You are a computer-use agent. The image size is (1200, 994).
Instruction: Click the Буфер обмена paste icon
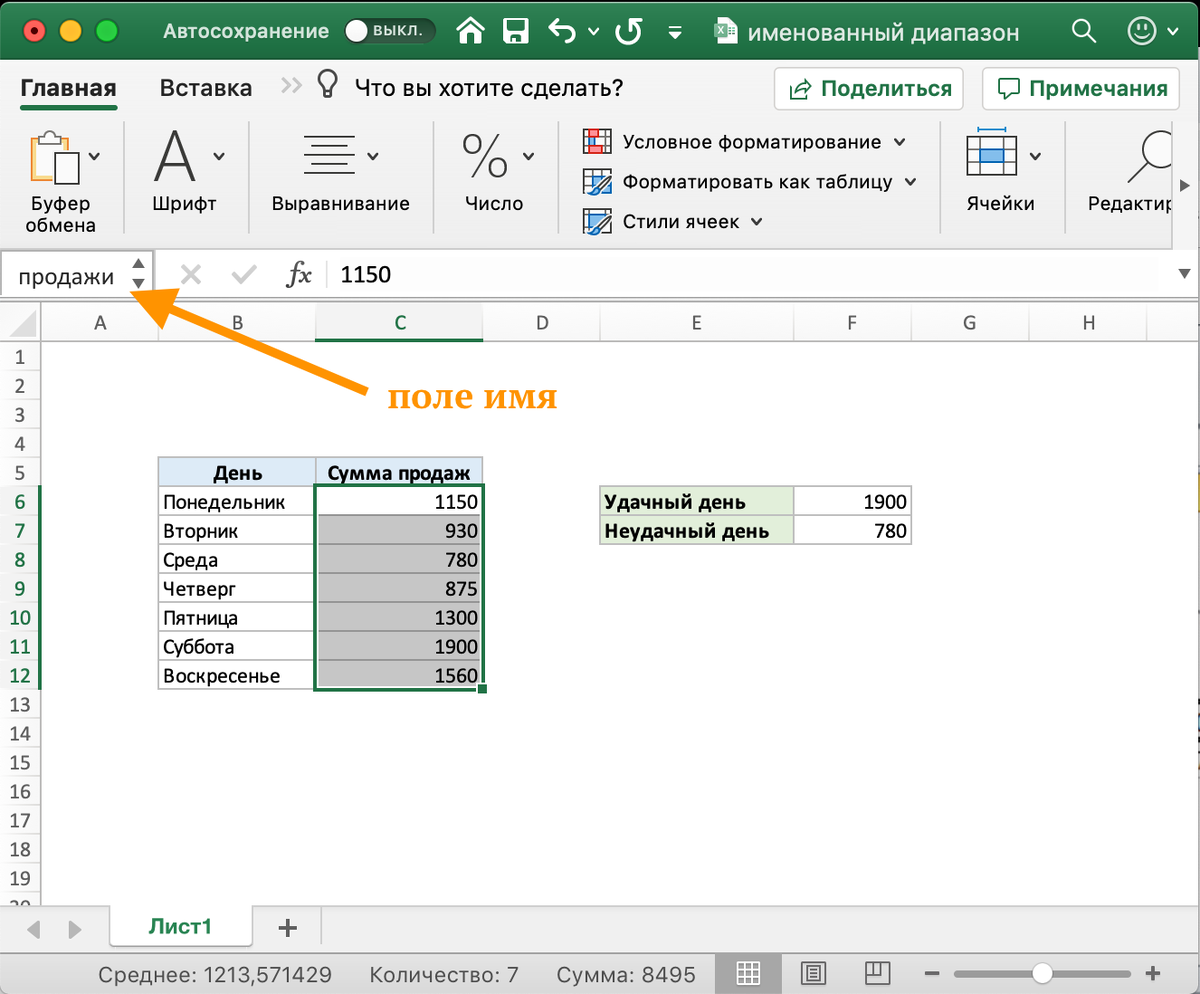(x=54, y=157)
